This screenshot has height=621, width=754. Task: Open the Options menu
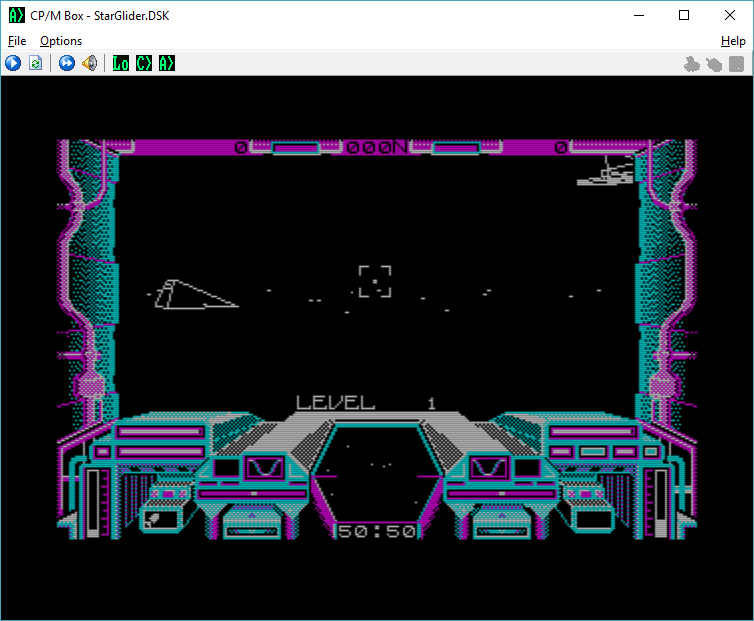click(61, 41)
